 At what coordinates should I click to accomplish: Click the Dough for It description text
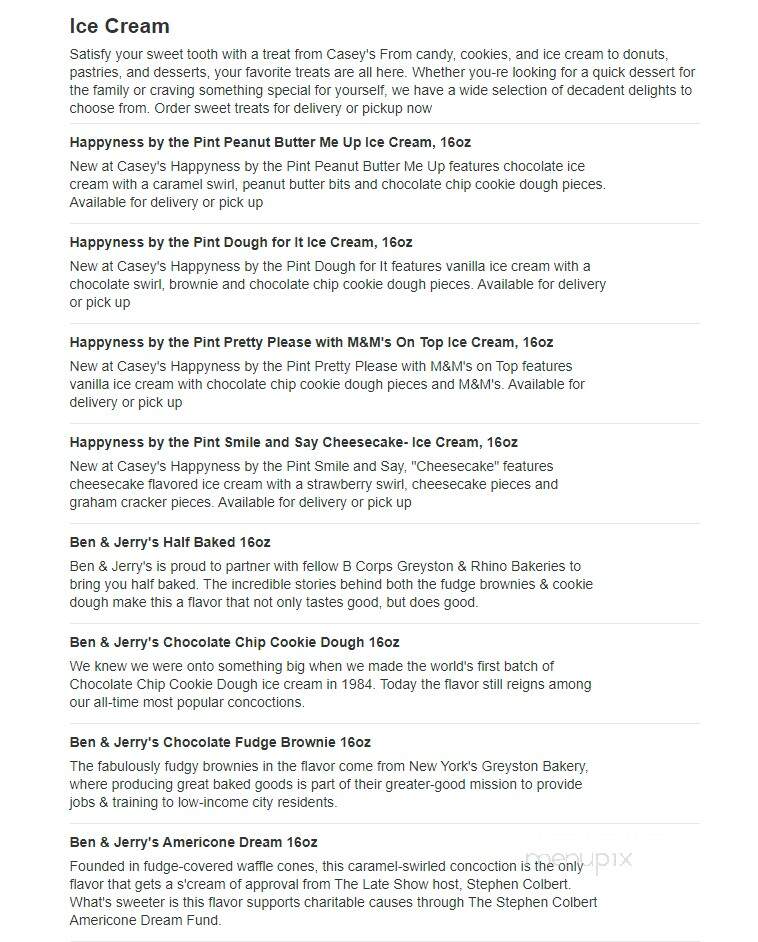(338, 284)
